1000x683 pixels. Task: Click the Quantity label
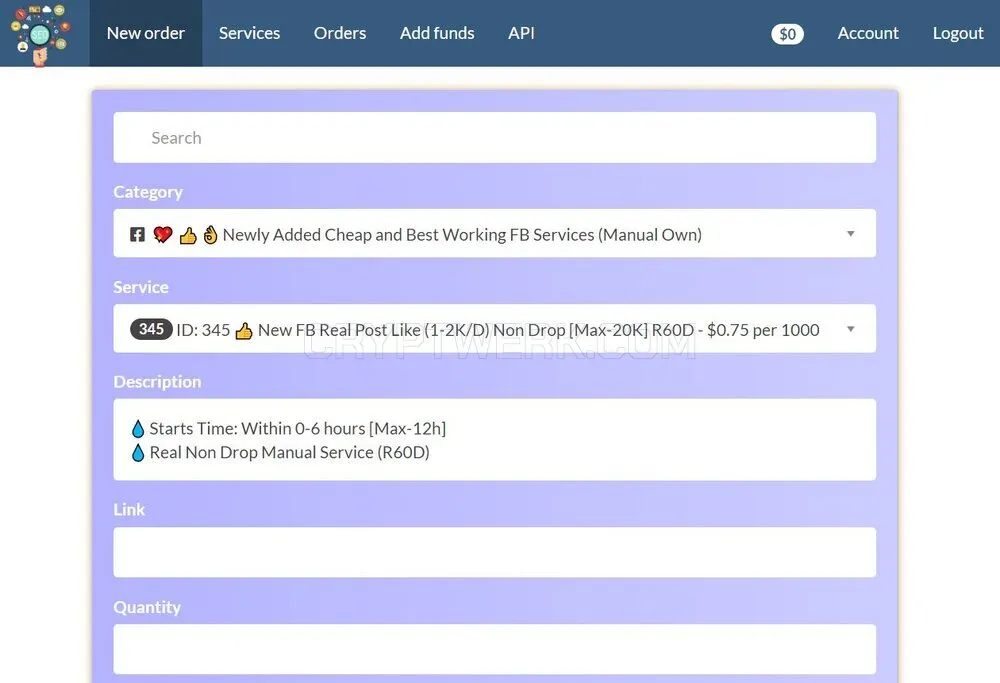[x=147, y=607]
